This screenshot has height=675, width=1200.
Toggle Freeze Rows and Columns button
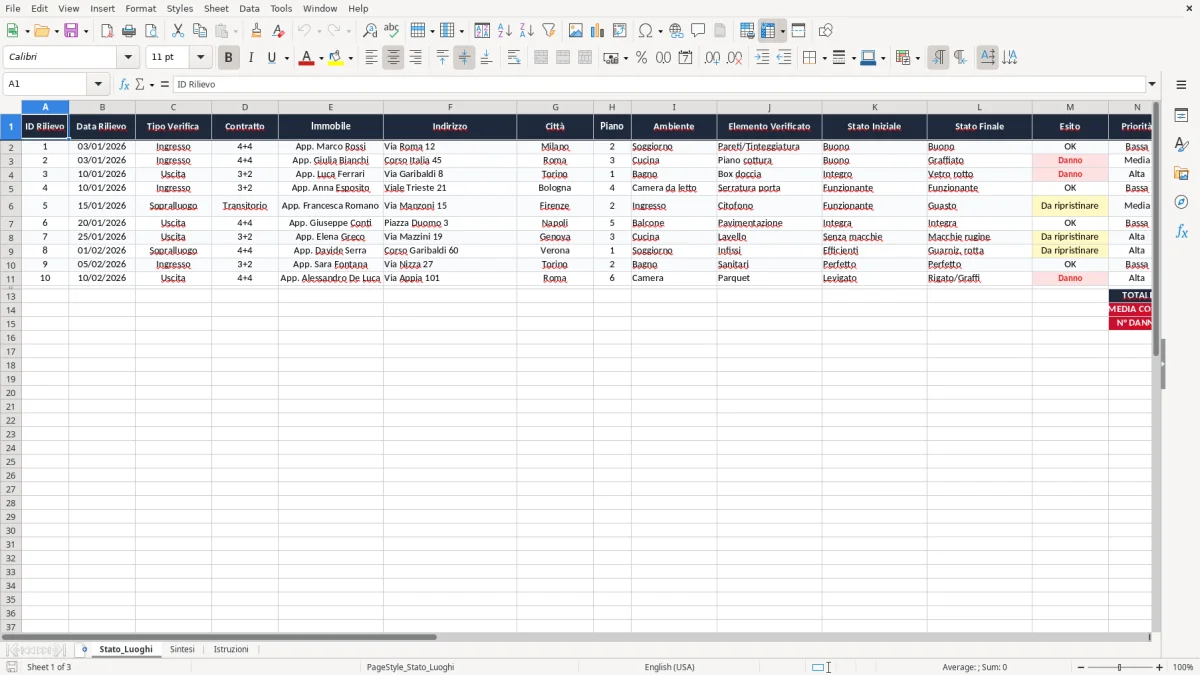(768, 31)
